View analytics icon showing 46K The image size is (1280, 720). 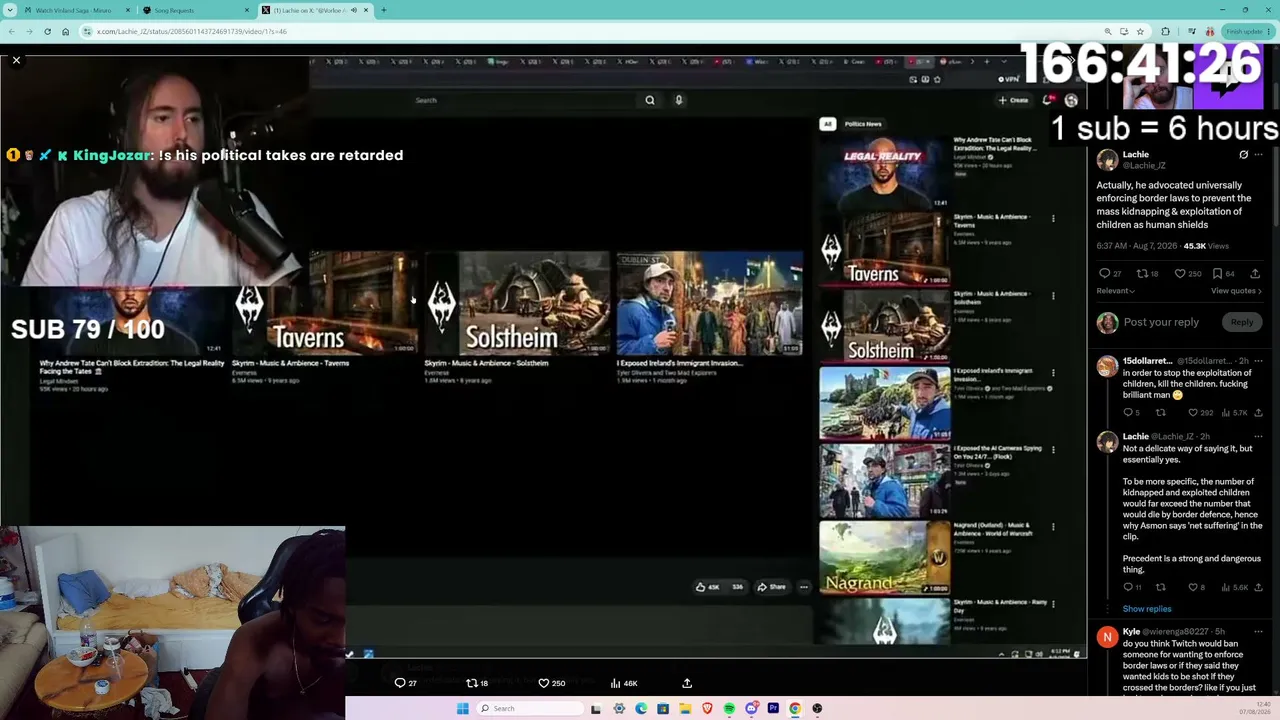click(x=616, y=683)
